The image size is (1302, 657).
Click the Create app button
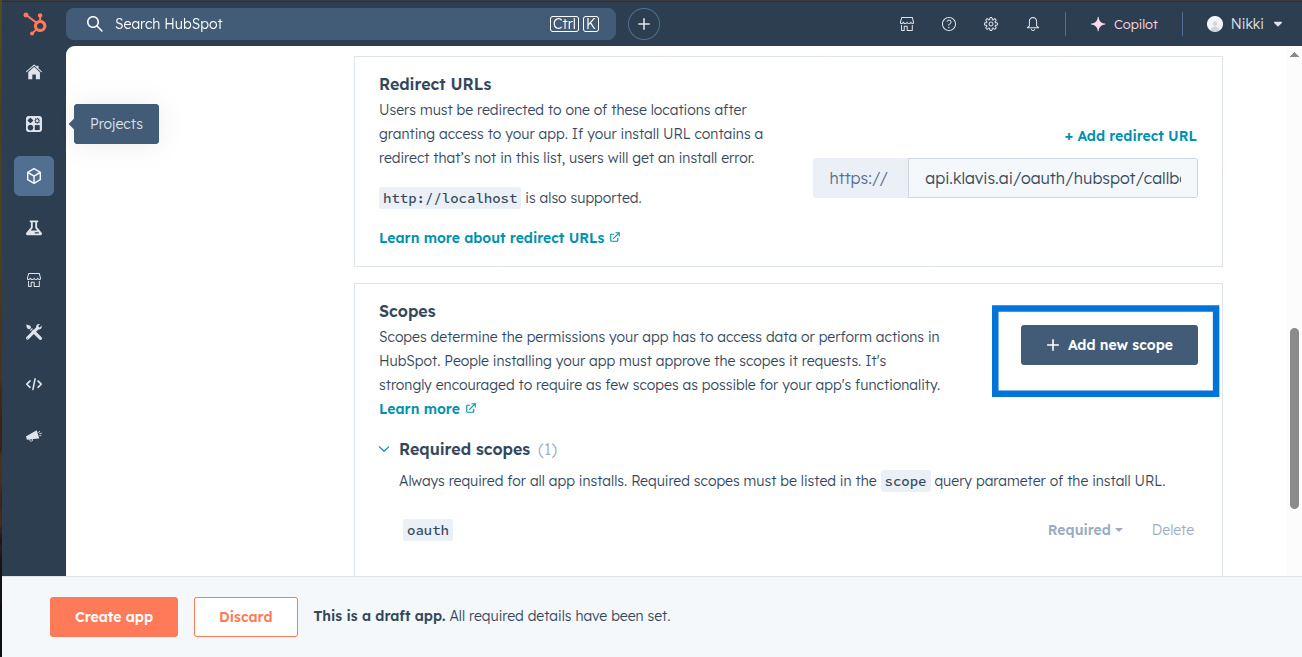[x=114, y=617]
